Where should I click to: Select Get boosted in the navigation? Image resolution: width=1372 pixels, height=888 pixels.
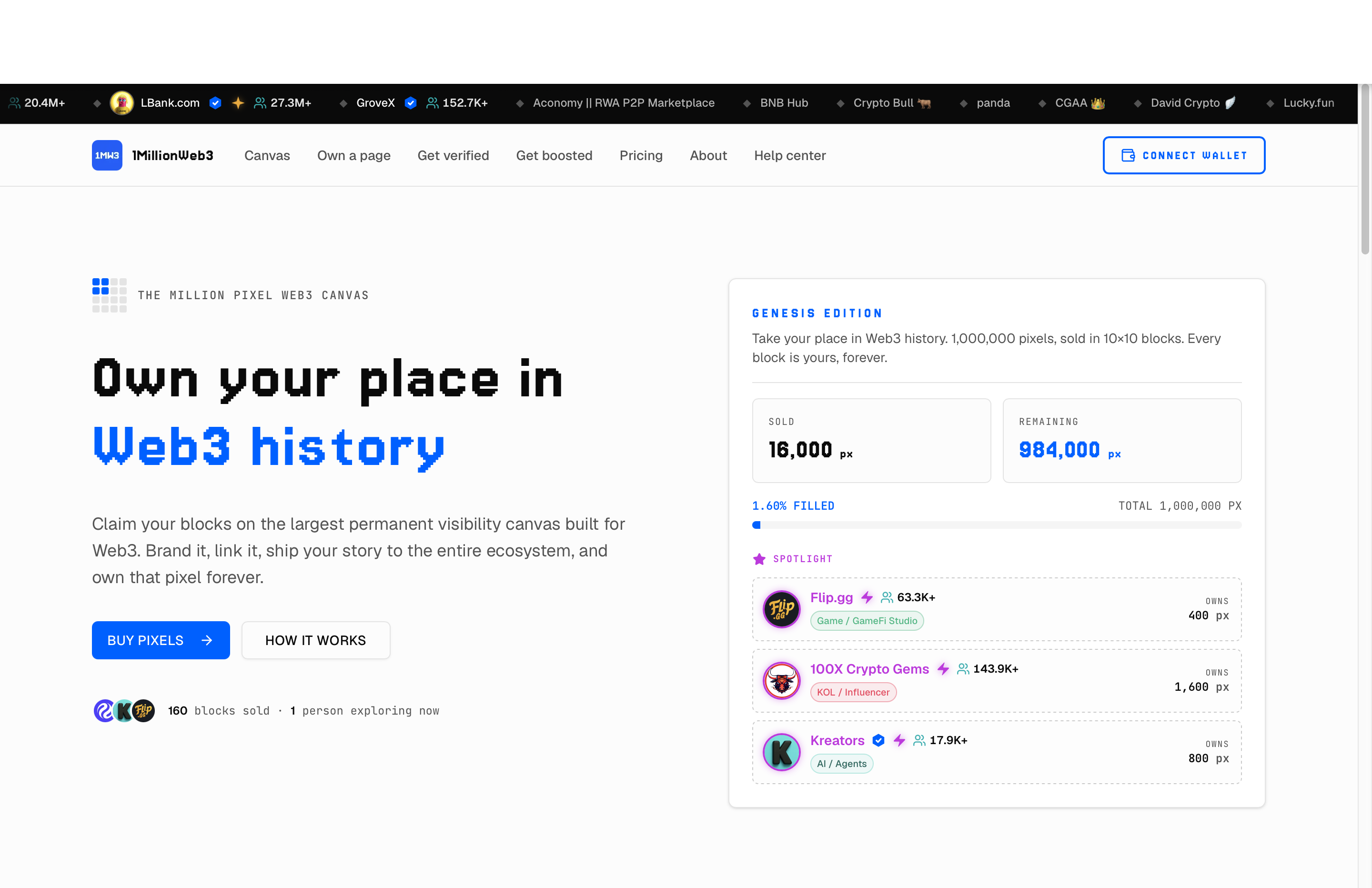pos(554,155)
